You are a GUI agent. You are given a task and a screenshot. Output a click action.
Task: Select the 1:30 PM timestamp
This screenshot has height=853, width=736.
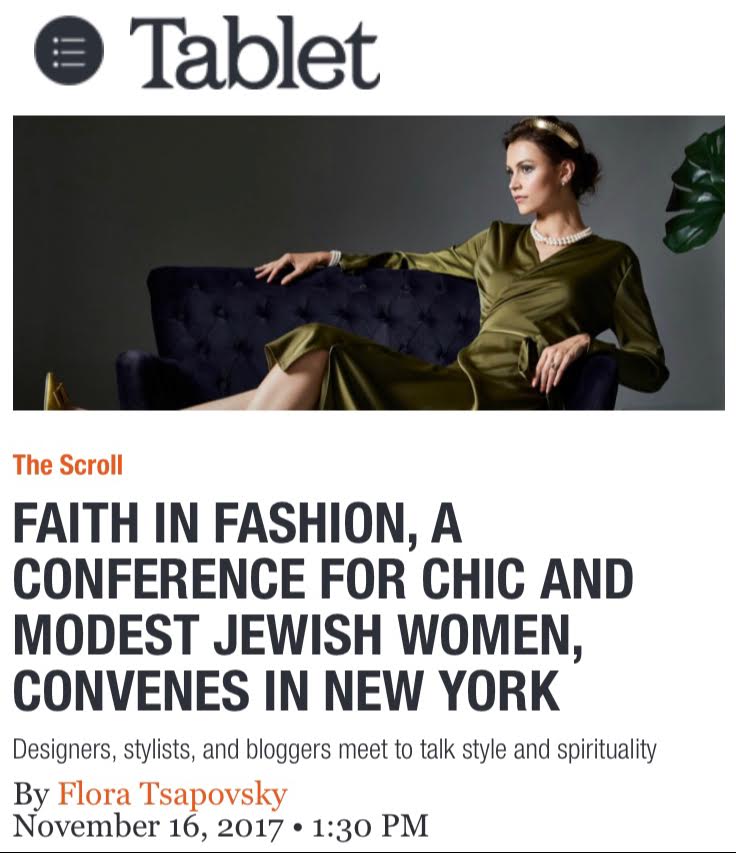(370, 825)
